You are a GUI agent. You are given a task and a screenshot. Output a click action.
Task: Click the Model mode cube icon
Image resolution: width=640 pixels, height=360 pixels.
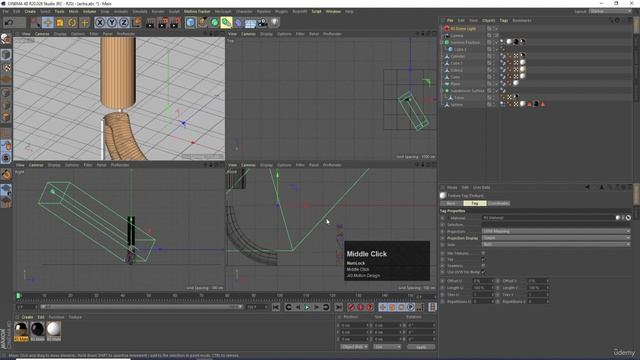[6, 54]
